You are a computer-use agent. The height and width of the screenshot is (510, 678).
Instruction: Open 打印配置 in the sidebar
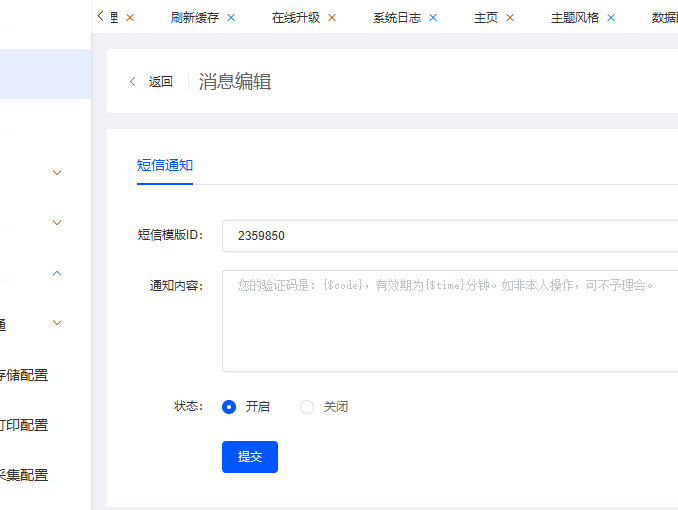(24, 425)
